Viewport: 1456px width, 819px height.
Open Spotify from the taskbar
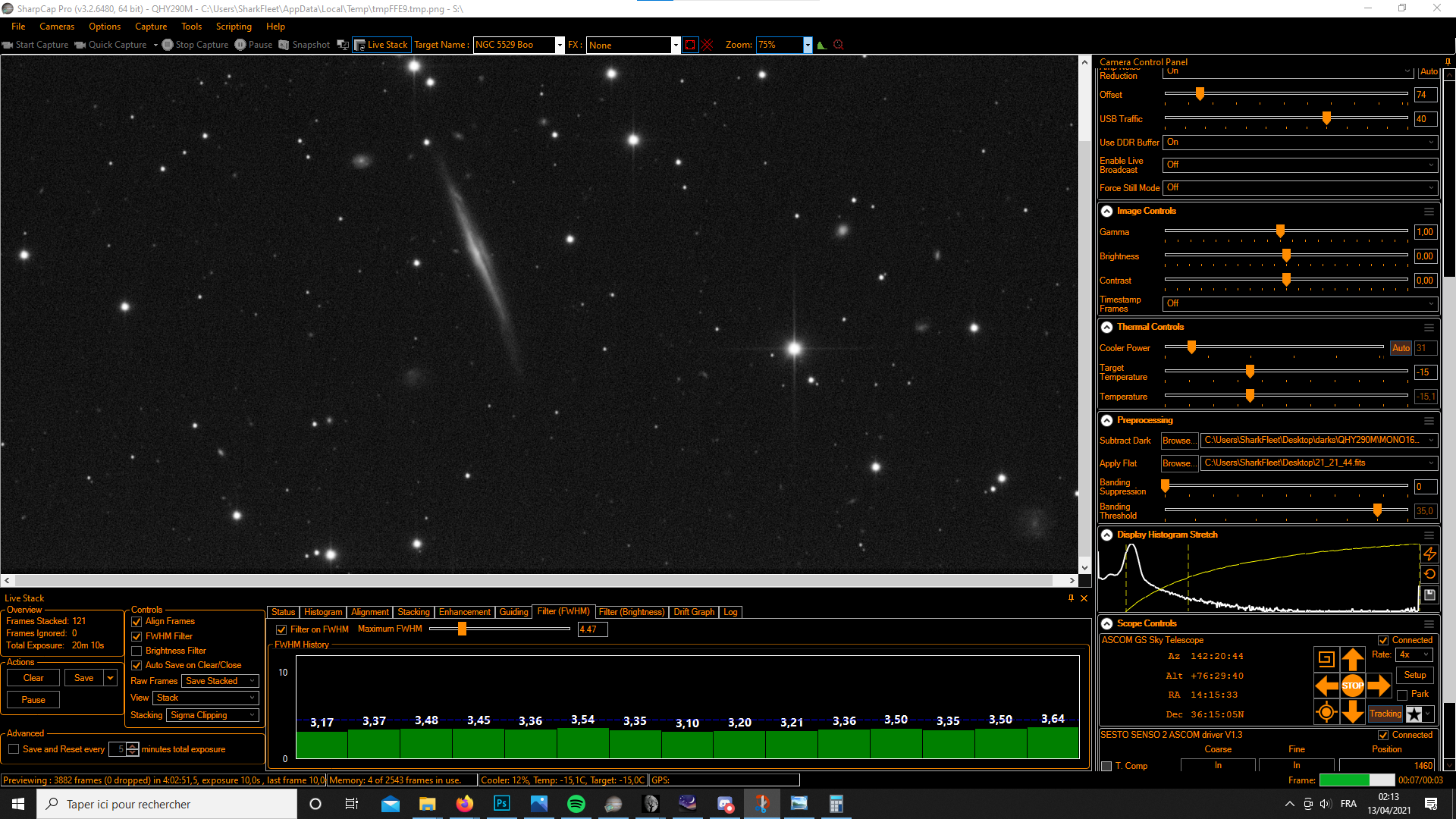point(576,804)
